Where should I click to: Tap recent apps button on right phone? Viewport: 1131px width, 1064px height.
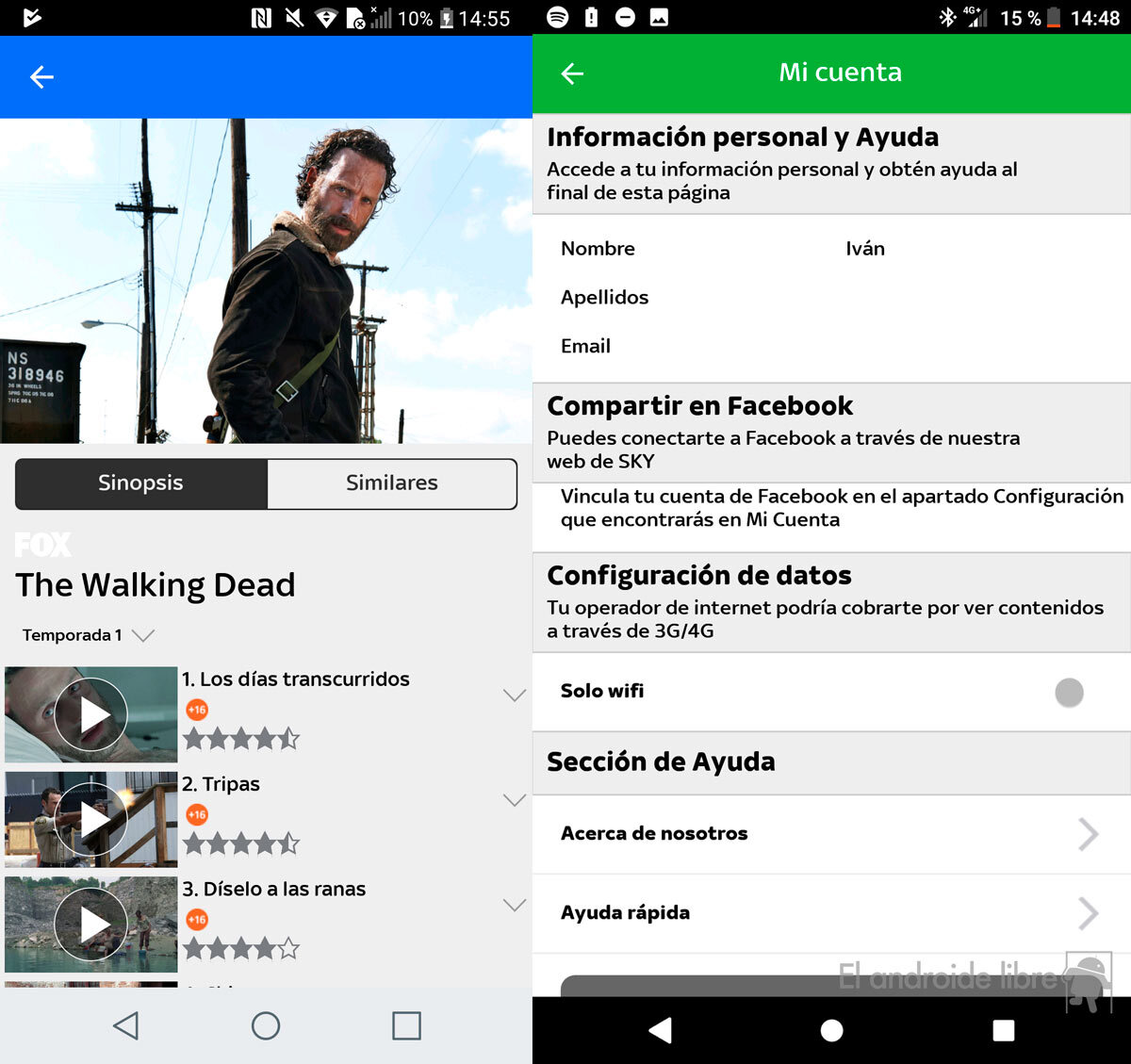(x=1004, y=1030)
